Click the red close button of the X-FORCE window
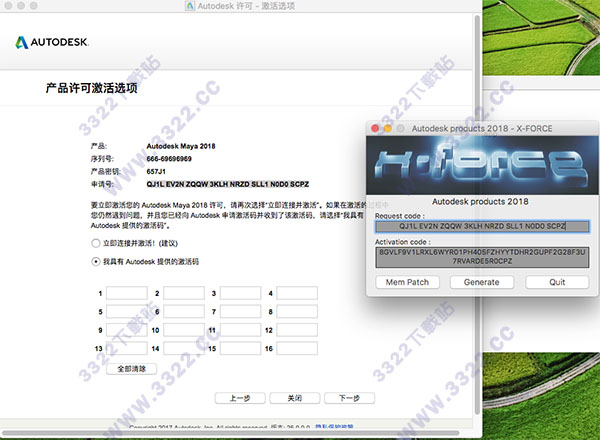The height and width of the screenshot is (440, 600). (375, 129)
